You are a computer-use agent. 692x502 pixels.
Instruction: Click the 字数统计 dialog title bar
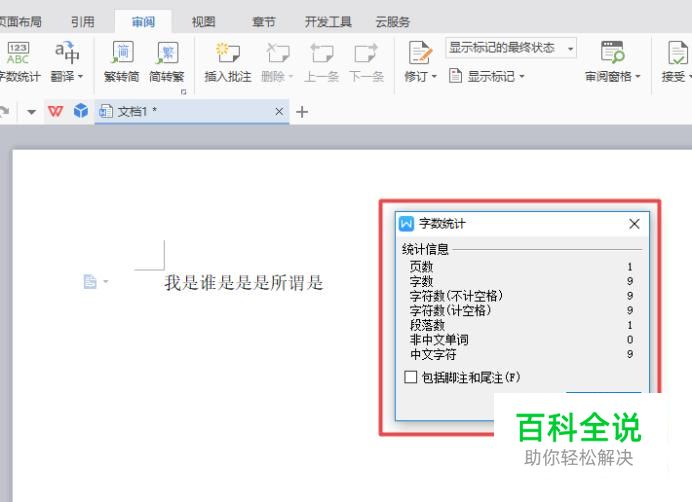point(522,224)
